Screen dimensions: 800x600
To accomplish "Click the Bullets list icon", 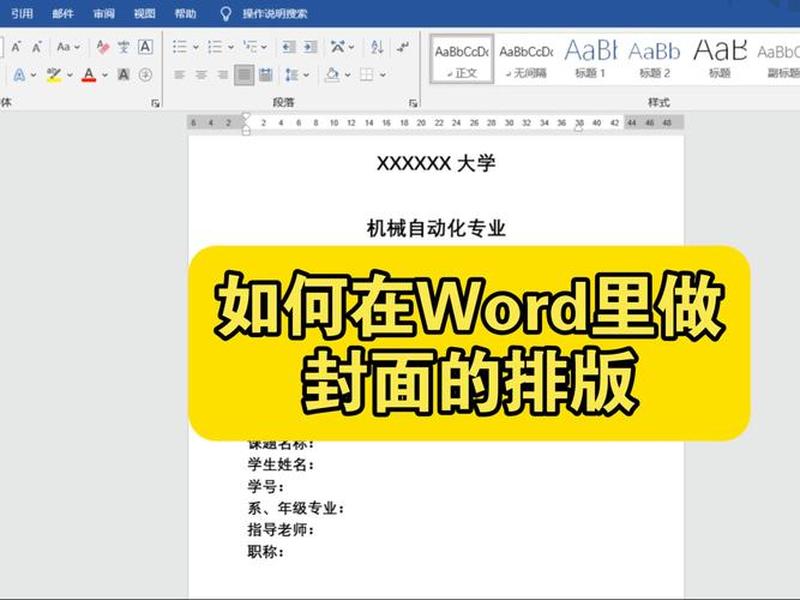I will 180,47.
